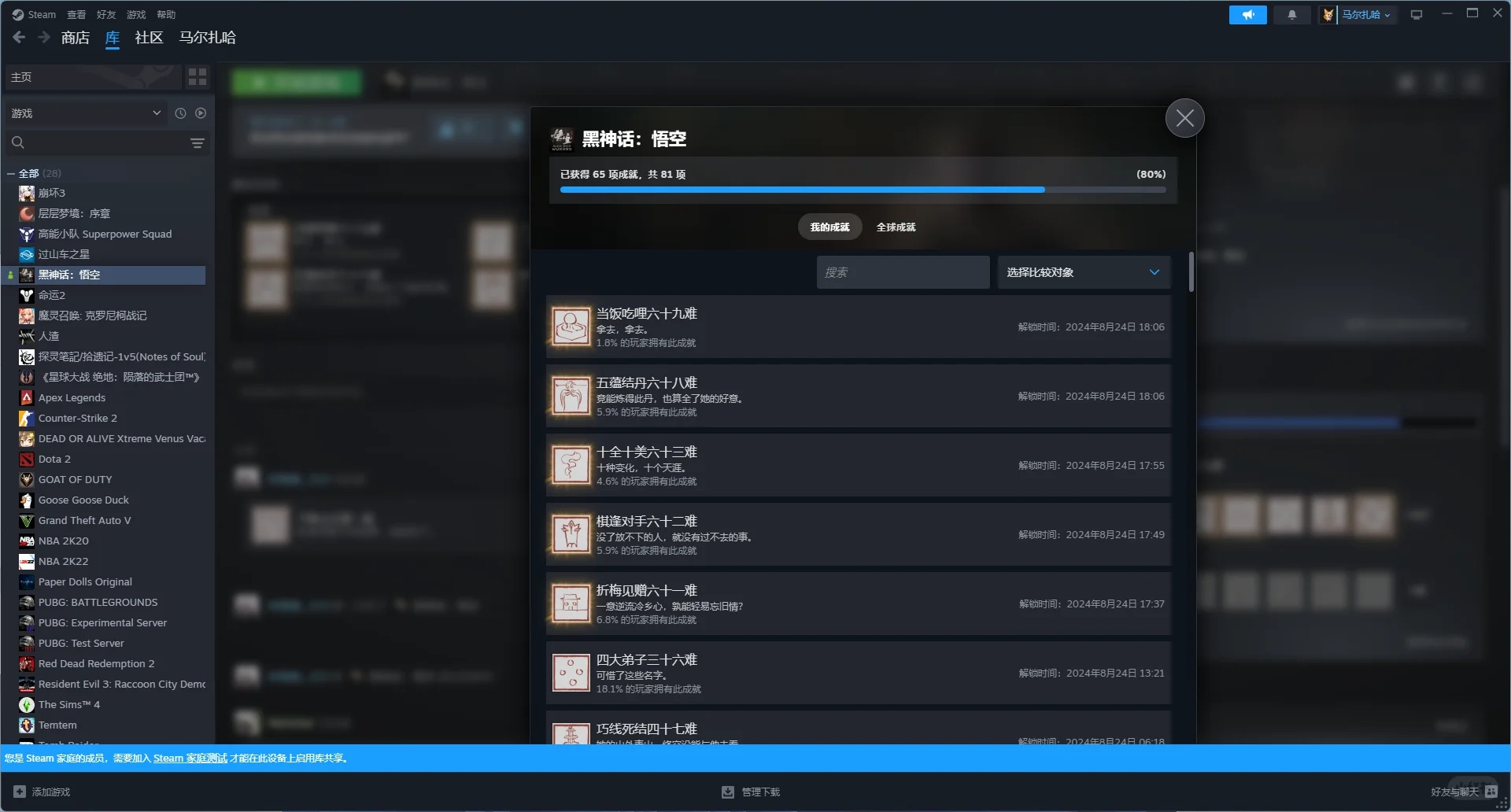The height and width of the screenshot is (812, 1511).
Task: Open the notifications bell
Action: (1291, 15)
